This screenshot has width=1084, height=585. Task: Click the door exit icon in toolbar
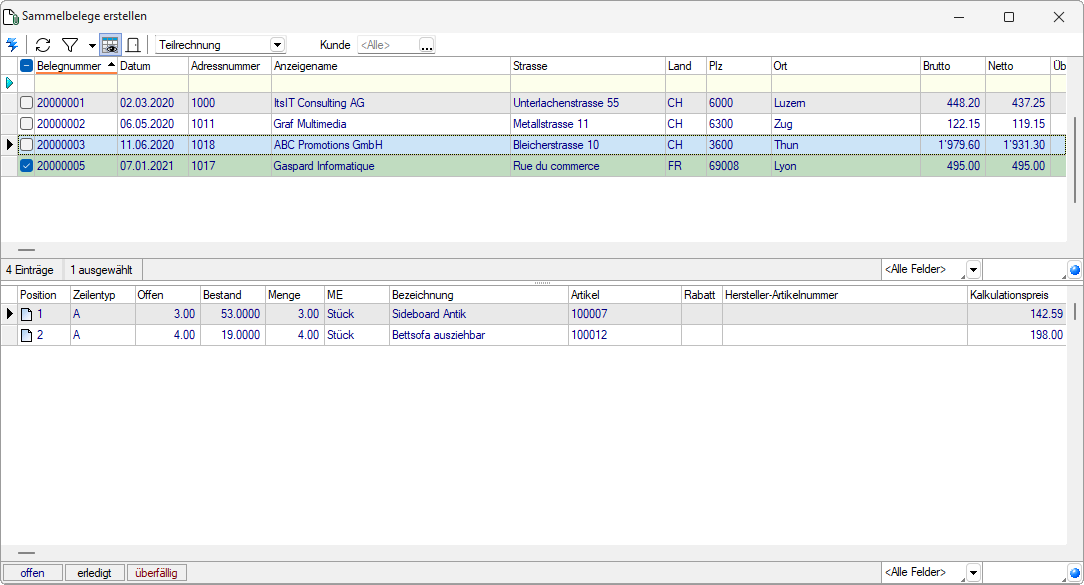point(132,45)
